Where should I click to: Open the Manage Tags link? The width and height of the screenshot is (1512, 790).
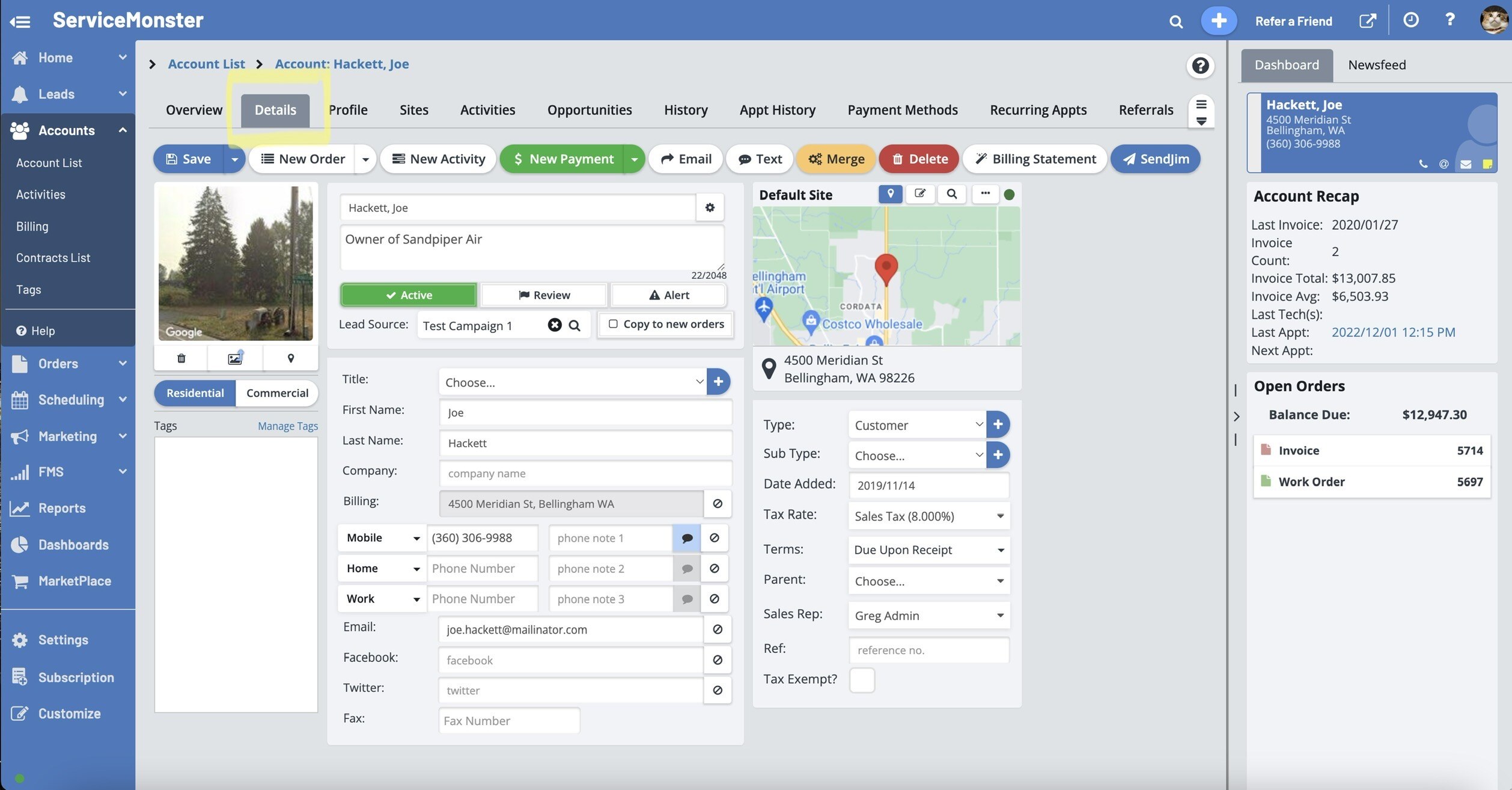(287, 426)
